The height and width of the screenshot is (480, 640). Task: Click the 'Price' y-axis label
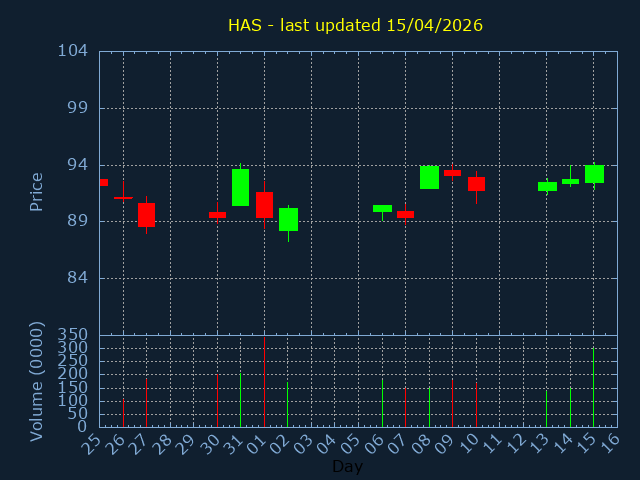[37, 192]
